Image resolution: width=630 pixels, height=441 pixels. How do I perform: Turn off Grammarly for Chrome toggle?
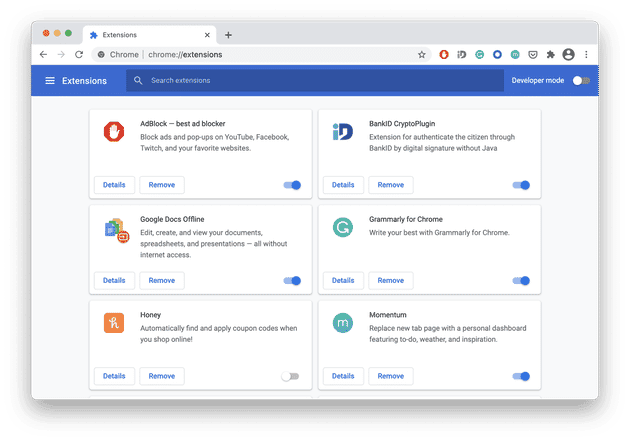point(521,281)
